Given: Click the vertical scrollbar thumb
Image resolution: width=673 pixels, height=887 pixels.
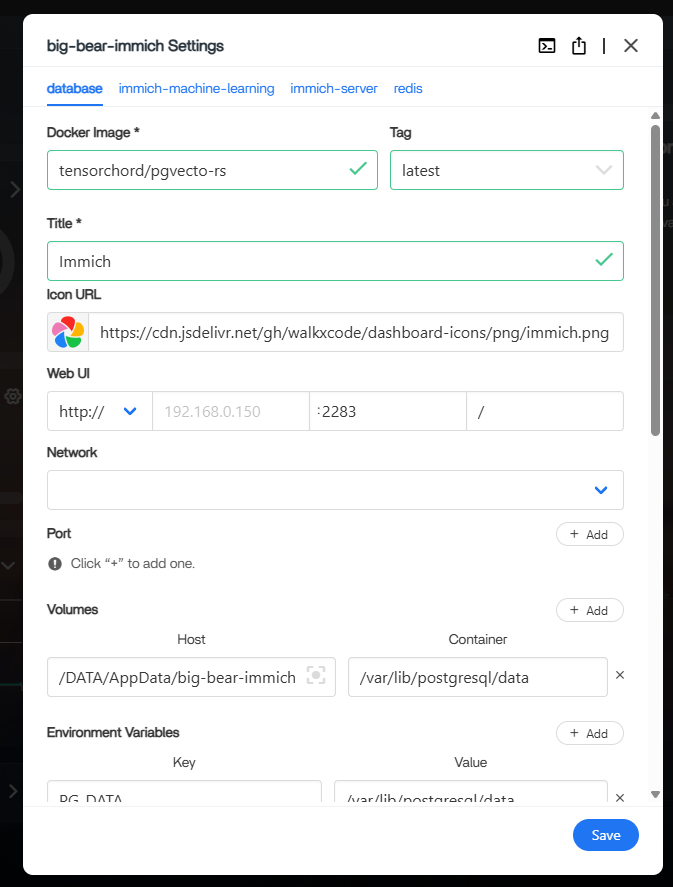Looking at the screenshot, I should coord(655,280).
